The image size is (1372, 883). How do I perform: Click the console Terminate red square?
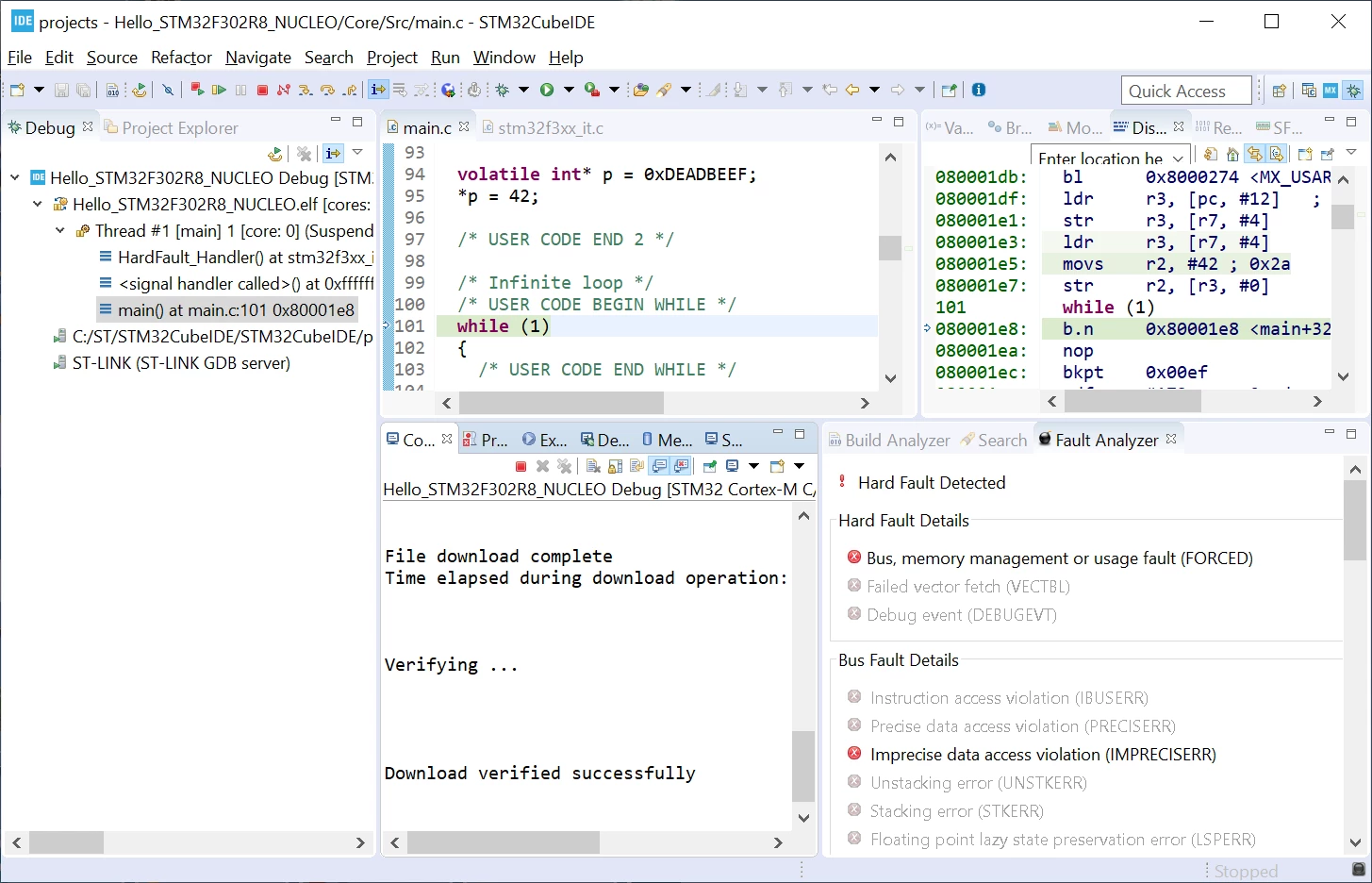521,466
